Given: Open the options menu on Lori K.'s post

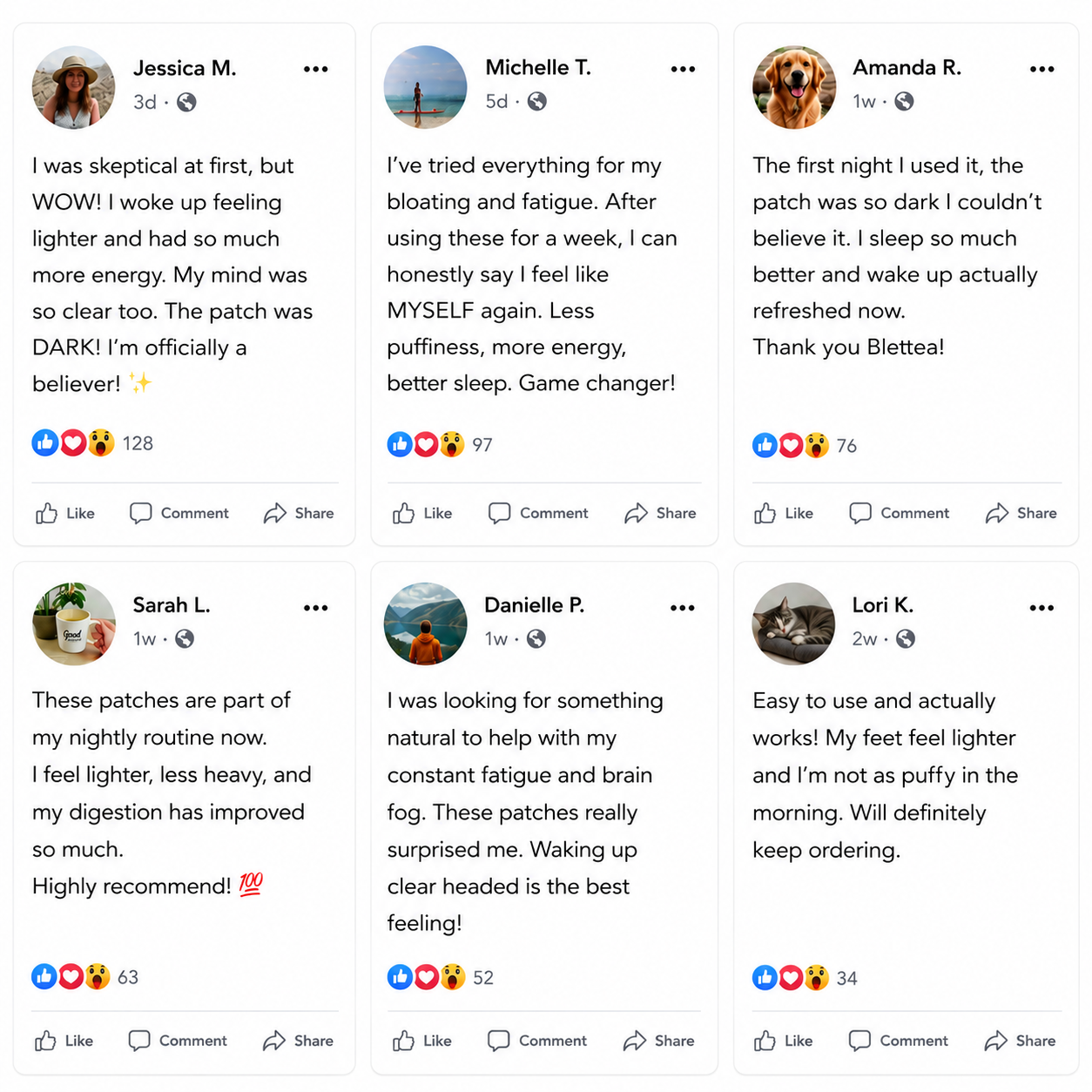Looking at the screenshot, I should coord(1041,608).
